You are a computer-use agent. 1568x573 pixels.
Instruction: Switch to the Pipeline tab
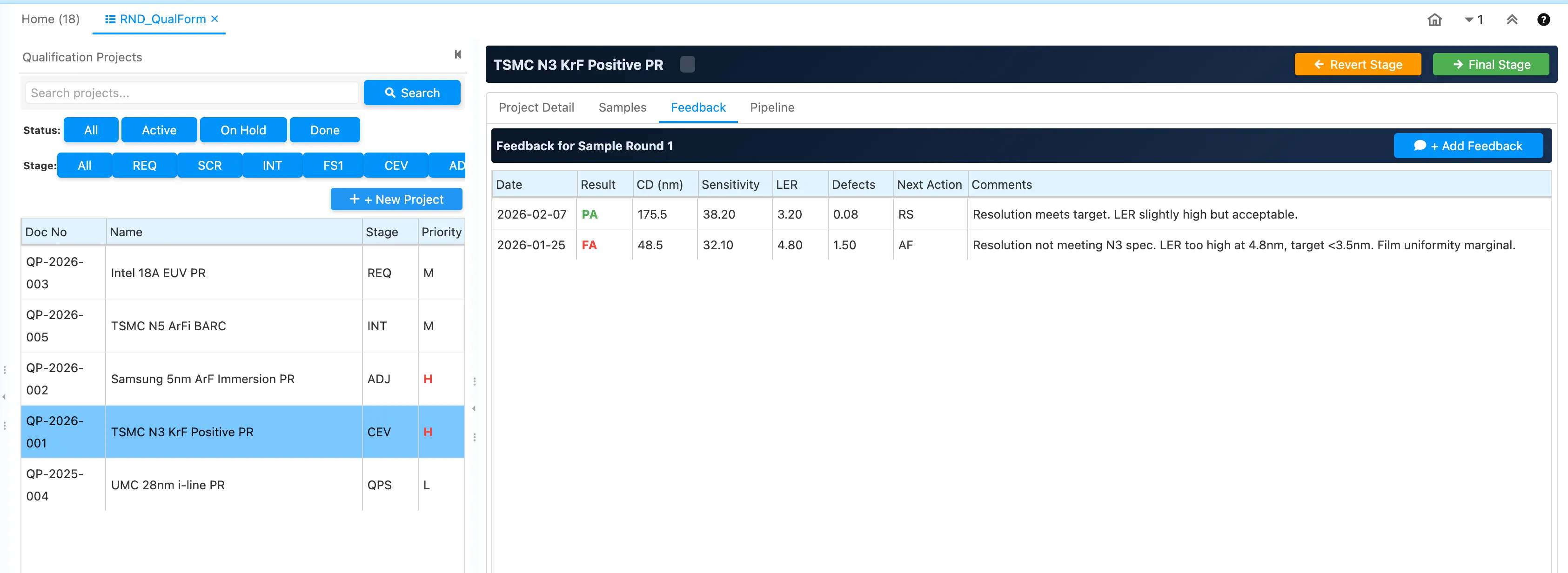pyautogui.click(x=771, y=107)
